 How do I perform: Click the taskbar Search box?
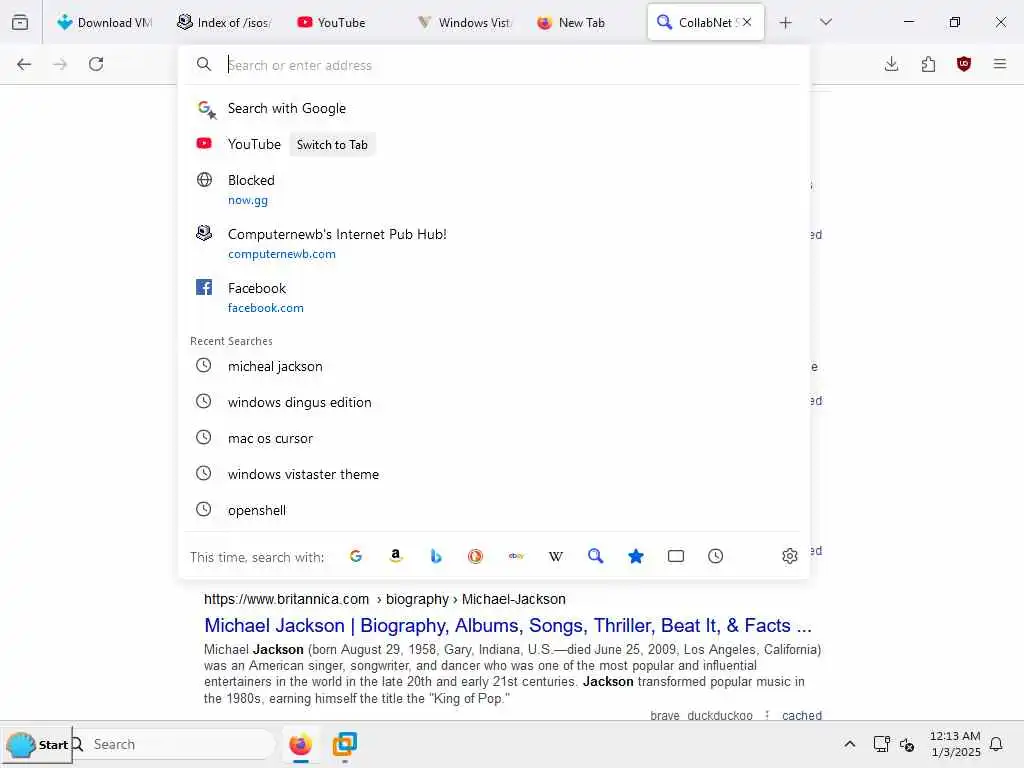point(174,744)
